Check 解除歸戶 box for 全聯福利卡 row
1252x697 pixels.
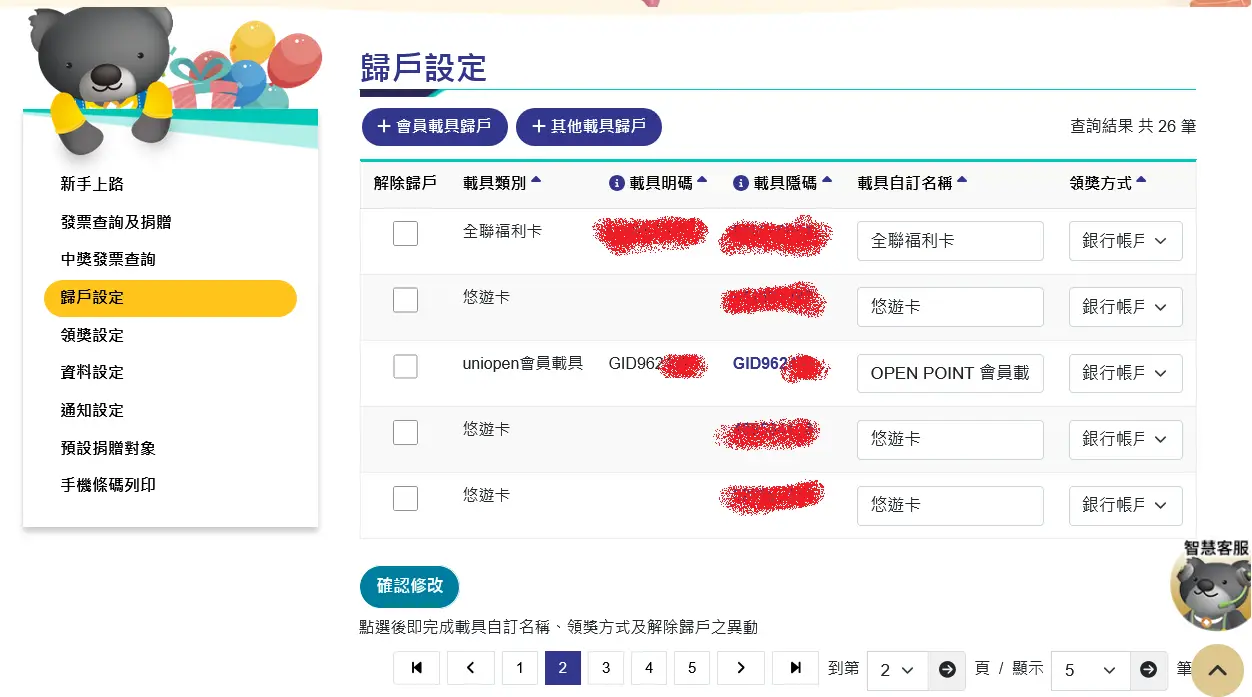coord(405,234)
